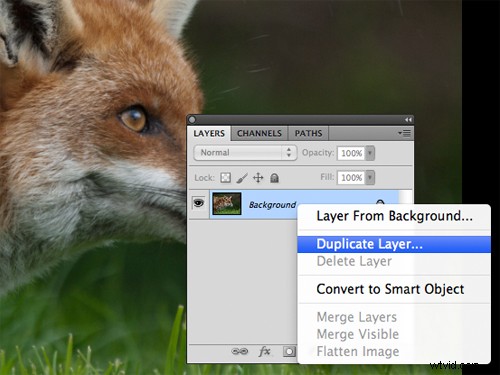500x375 pixels.
Task: Switch to the Layers tab
Action: coord(209,133)
